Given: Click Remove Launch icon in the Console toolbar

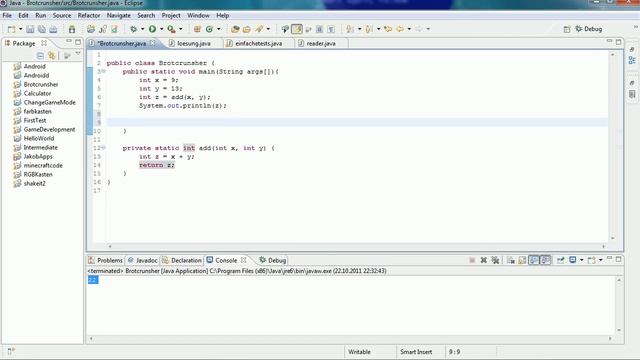Looking at the screenshot, I should pos(484,260).
